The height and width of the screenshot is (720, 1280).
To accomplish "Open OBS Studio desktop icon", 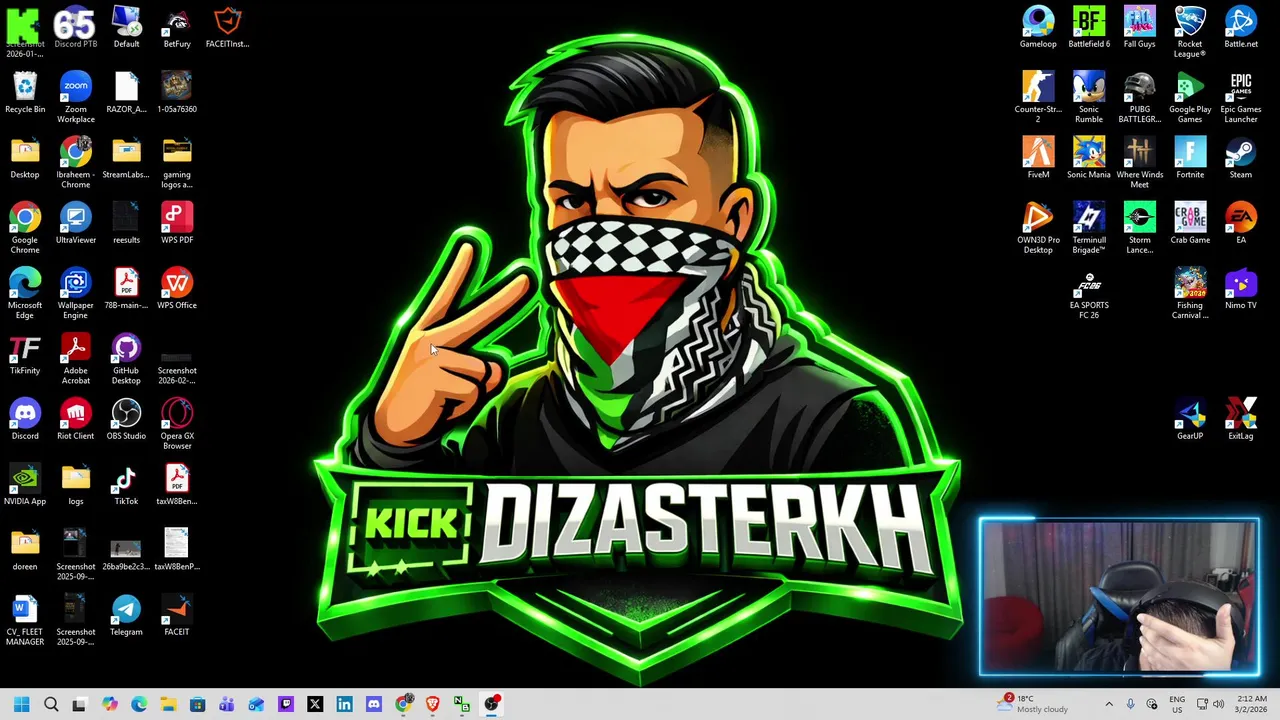I will coord(126,418).
